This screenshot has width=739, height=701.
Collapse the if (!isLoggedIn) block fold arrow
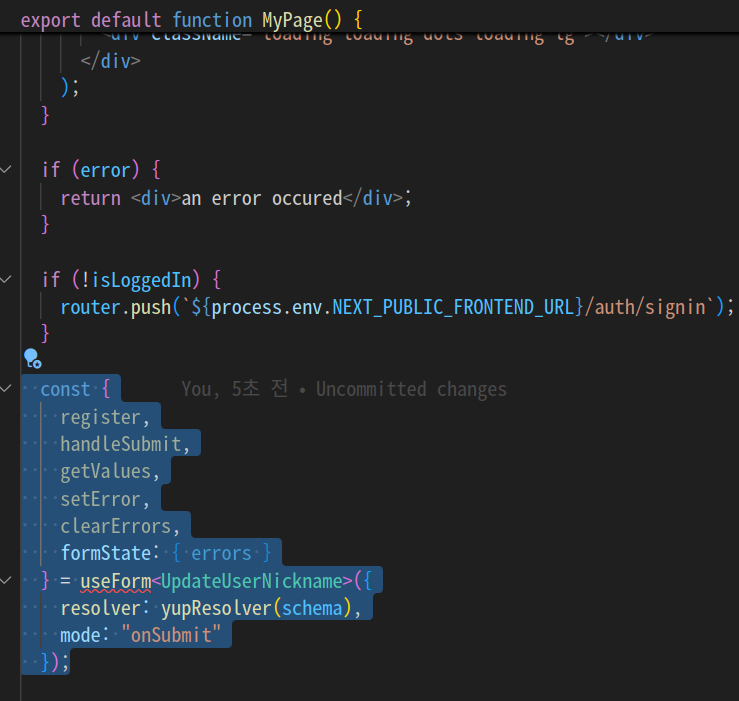6,279
